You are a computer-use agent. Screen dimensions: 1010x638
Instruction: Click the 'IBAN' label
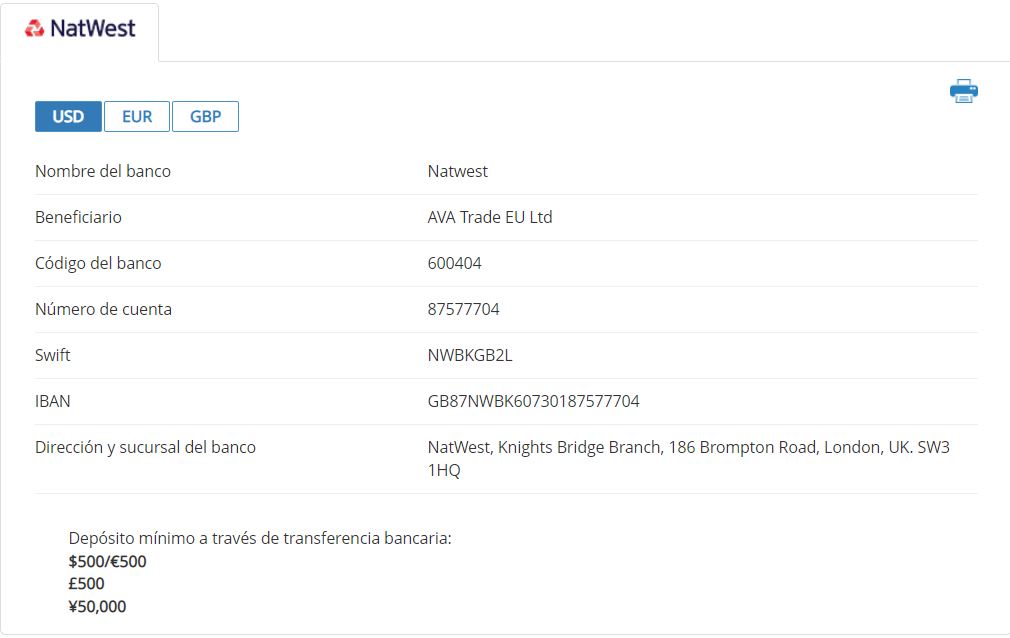click(53, 401)
